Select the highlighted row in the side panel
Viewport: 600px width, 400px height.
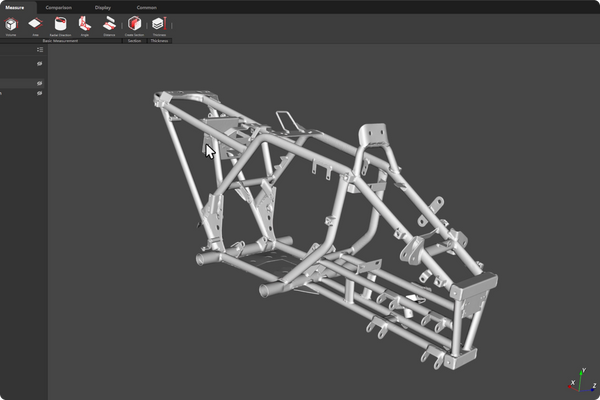(18, 83)
